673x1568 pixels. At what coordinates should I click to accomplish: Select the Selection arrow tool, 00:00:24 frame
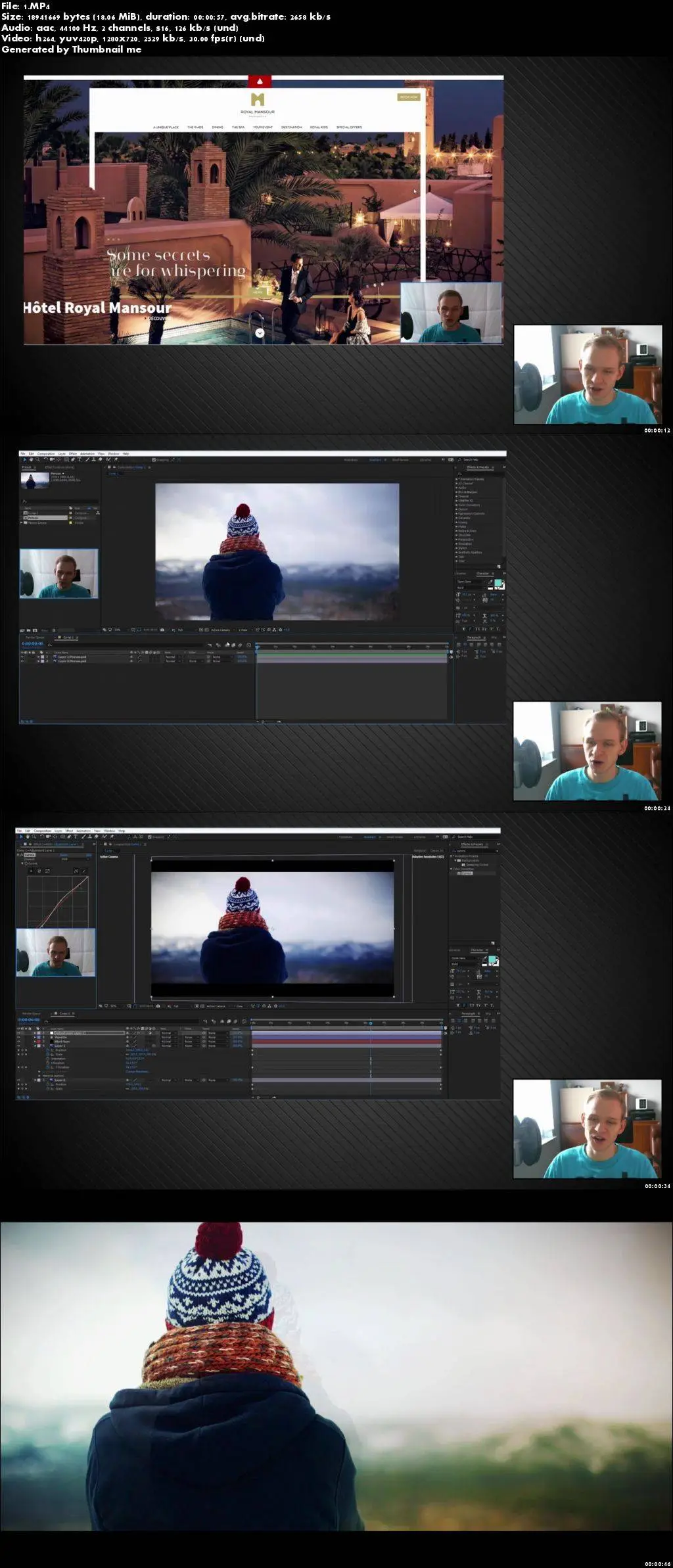click(25, 459)
